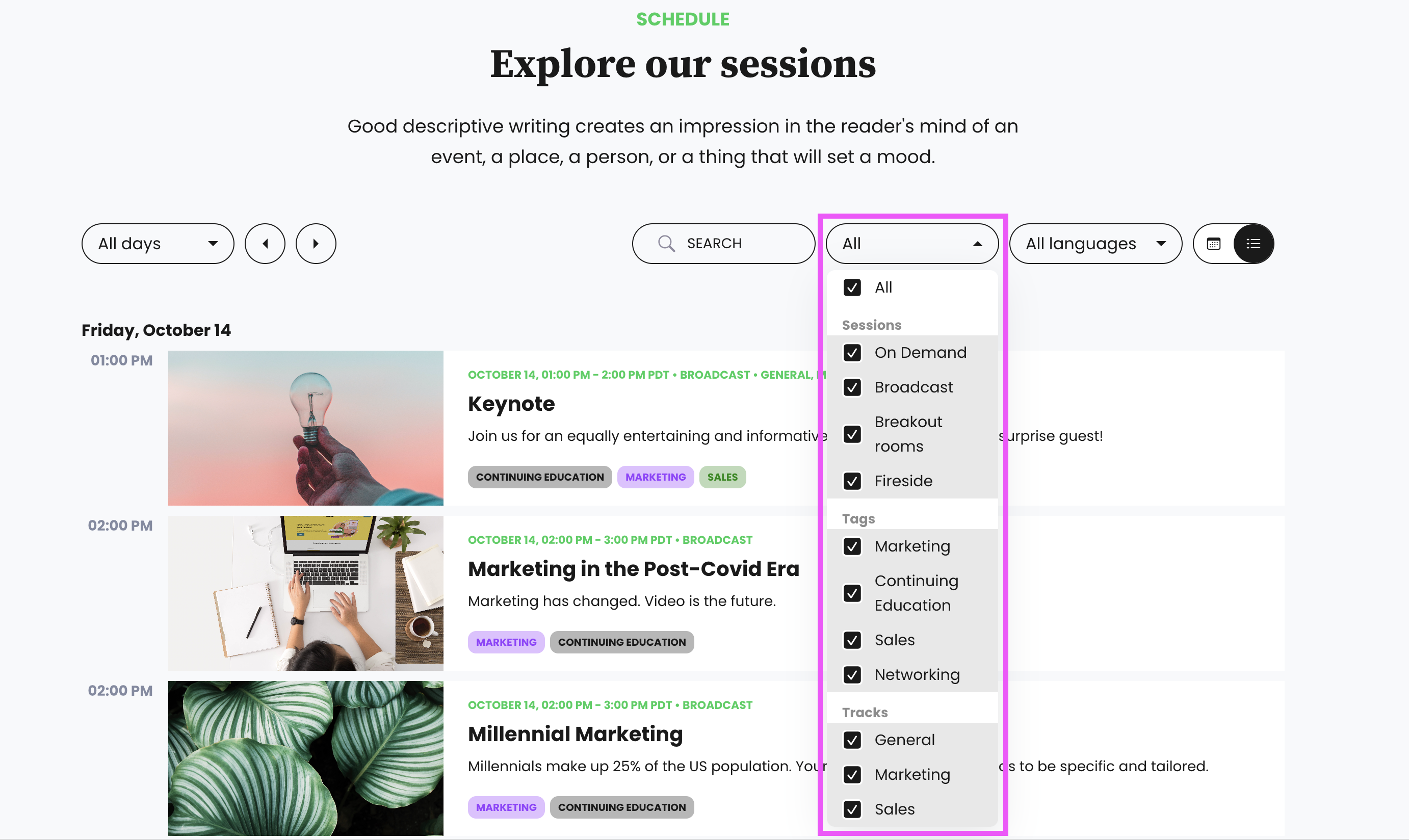Open the All languages dropdown
This screenshot has width=1409, height=840.
coord(1095,244)
